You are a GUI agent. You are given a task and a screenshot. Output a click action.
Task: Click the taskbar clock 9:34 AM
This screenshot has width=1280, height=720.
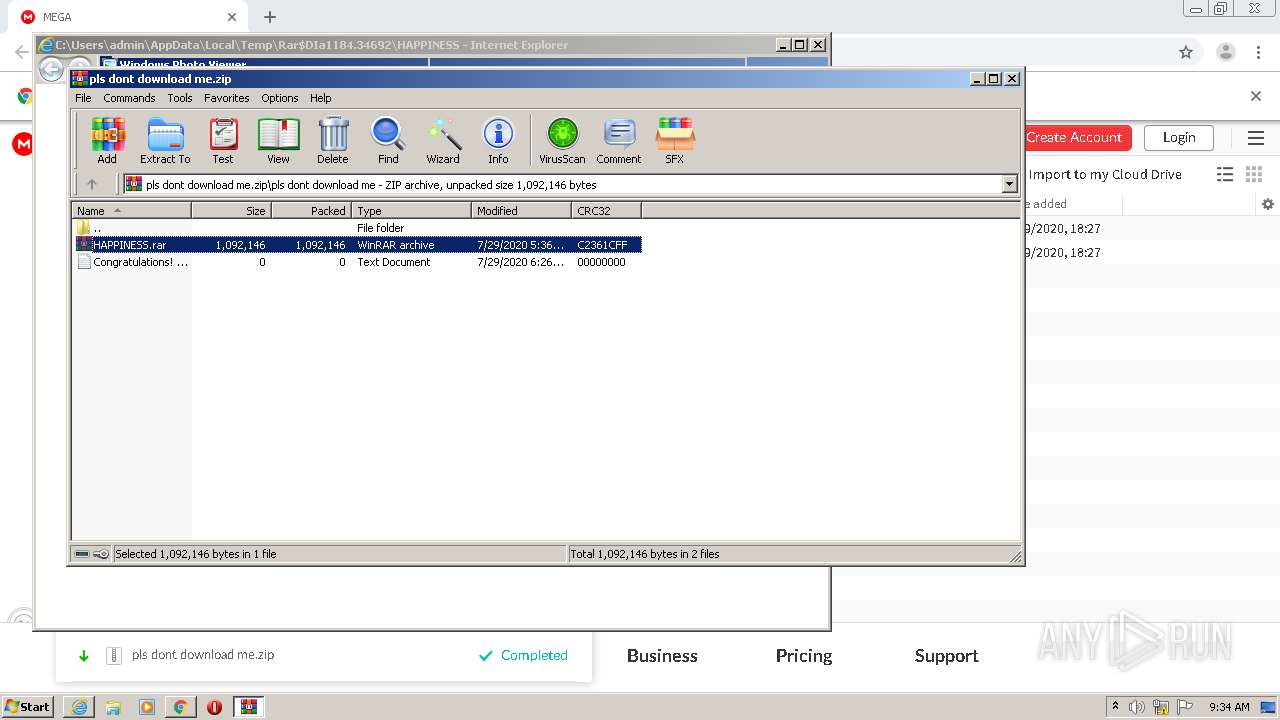[1229, 707]
